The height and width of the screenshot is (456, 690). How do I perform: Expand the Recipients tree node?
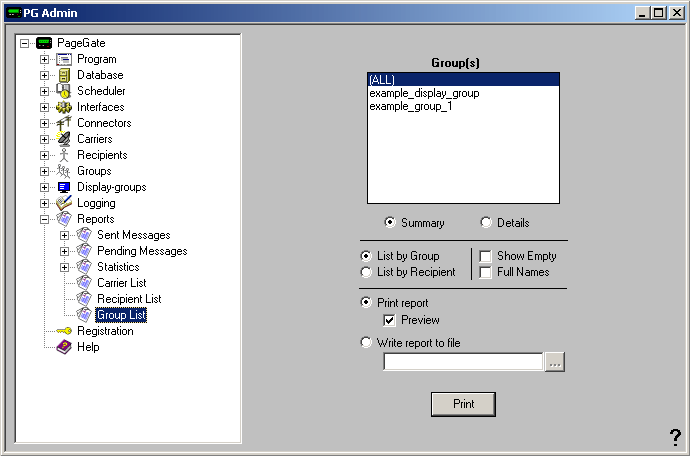(44, 155)
